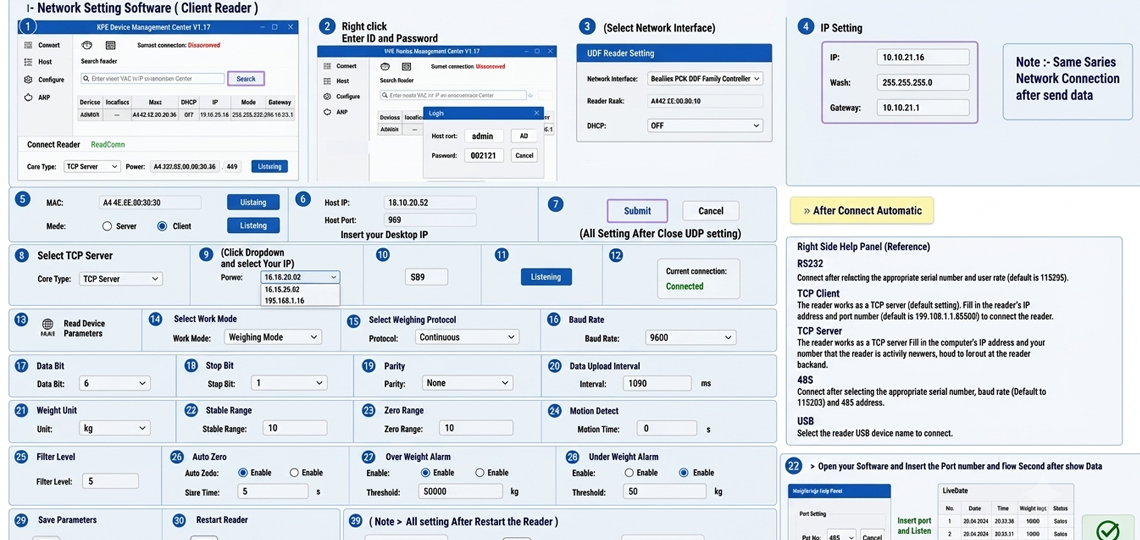This screenshot has width=1140, height=540.
Task: Open the DHCP OFF dropdown
Action: point(705,126)
